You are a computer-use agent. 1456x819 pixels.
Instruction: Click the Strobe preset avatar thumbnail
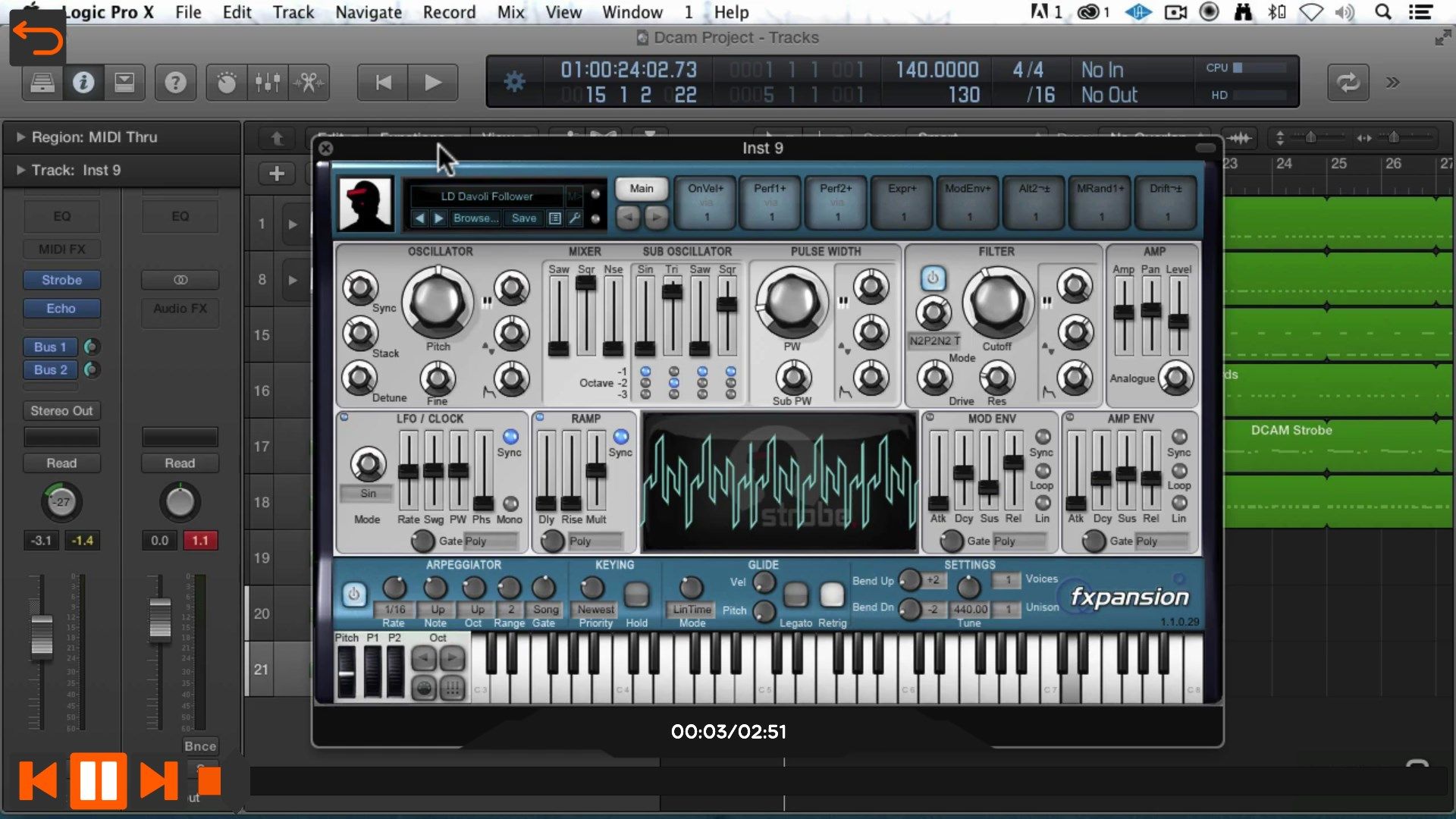[366, 205]
